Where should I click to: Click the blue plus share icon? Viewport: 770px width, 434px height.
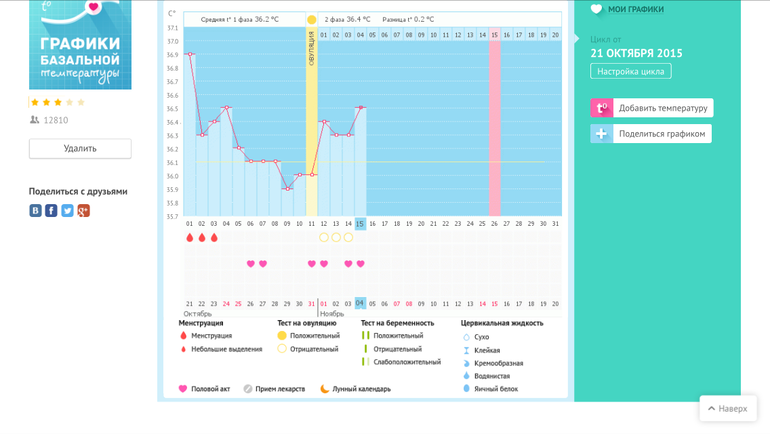pyautogui.click(x=601, y=133)
